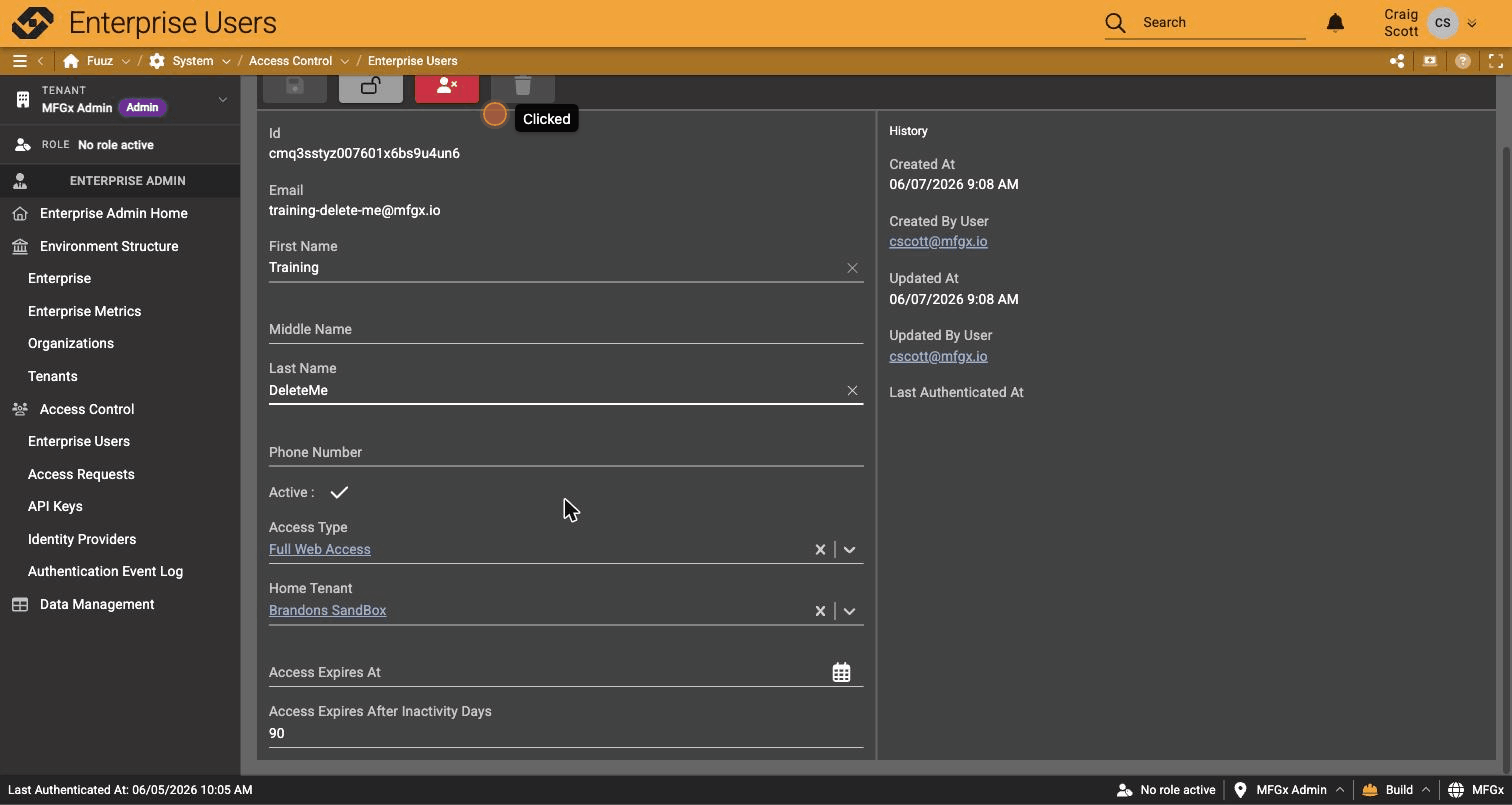Click the Middle Name field
The height and width of the screenshot is (805, 1512).
point(566,330)
